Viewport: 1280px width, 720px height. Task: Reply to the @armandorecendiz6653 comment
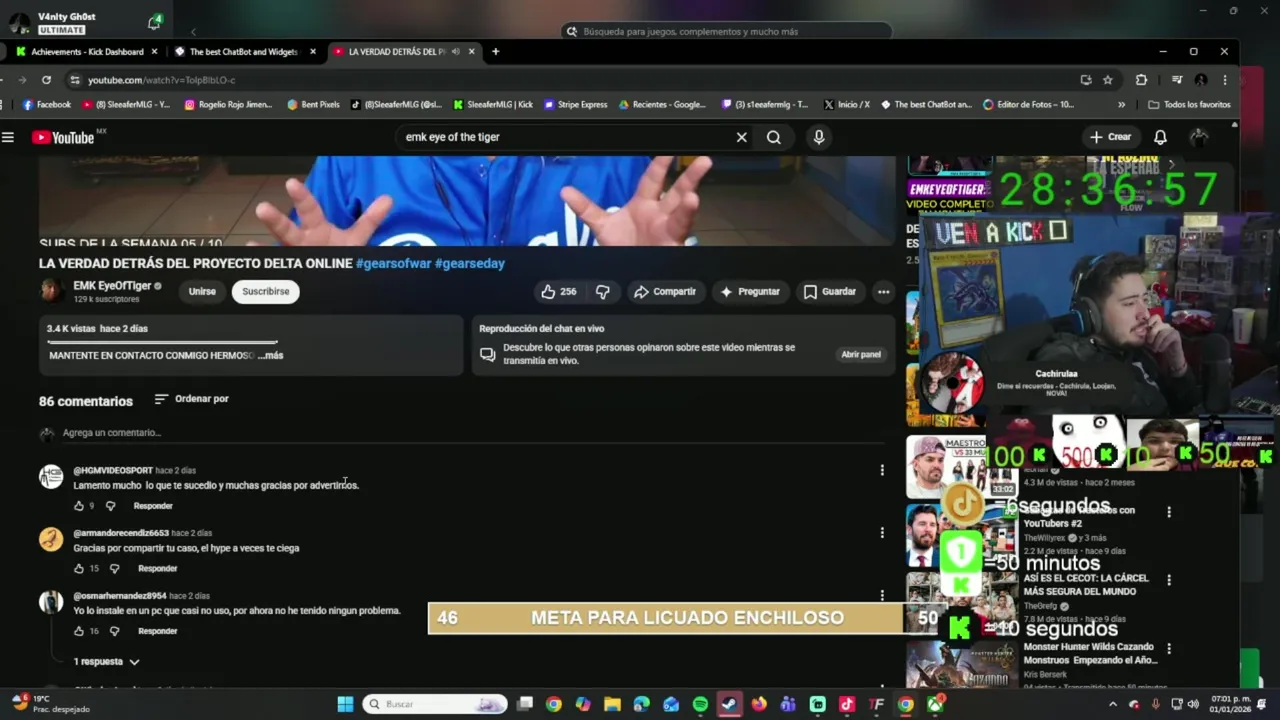157,569
